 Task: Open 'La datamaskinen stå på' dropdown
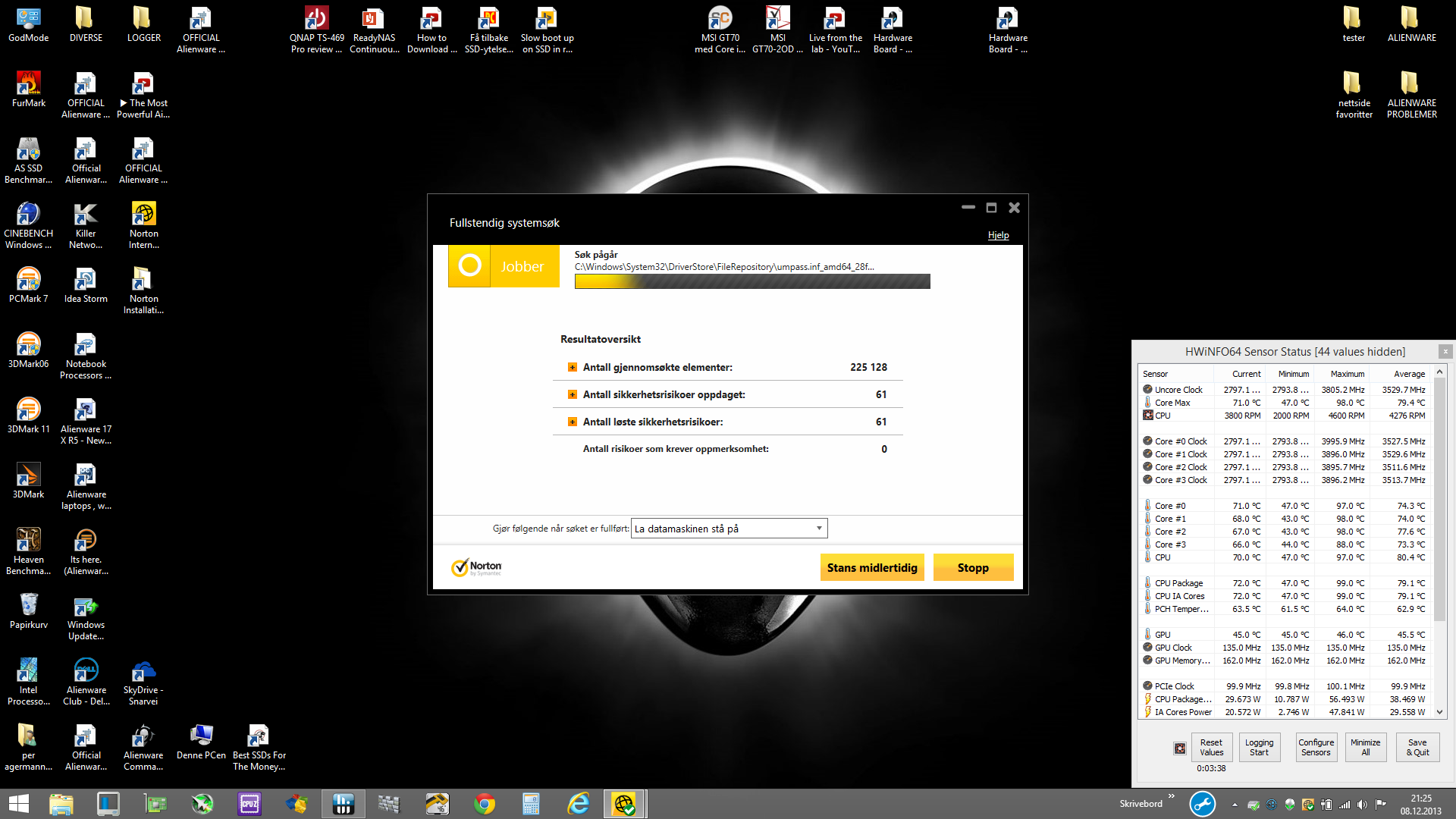[x=729, y=529]
